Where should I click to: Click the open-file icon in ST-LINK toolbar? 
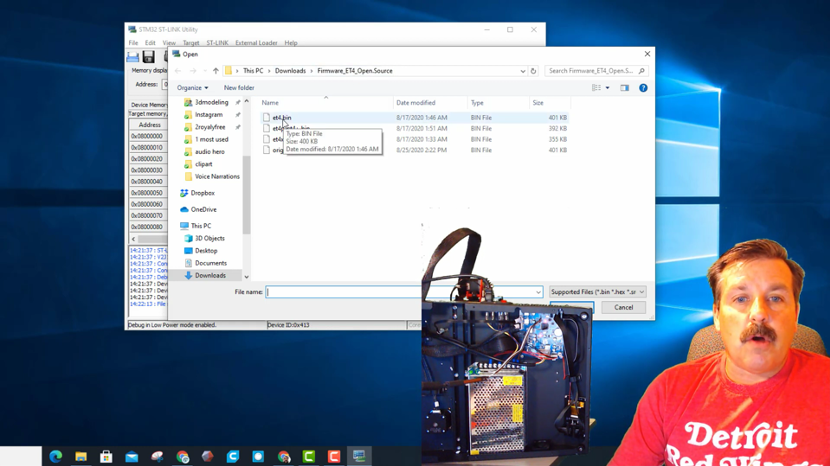[x=133, y=57]
